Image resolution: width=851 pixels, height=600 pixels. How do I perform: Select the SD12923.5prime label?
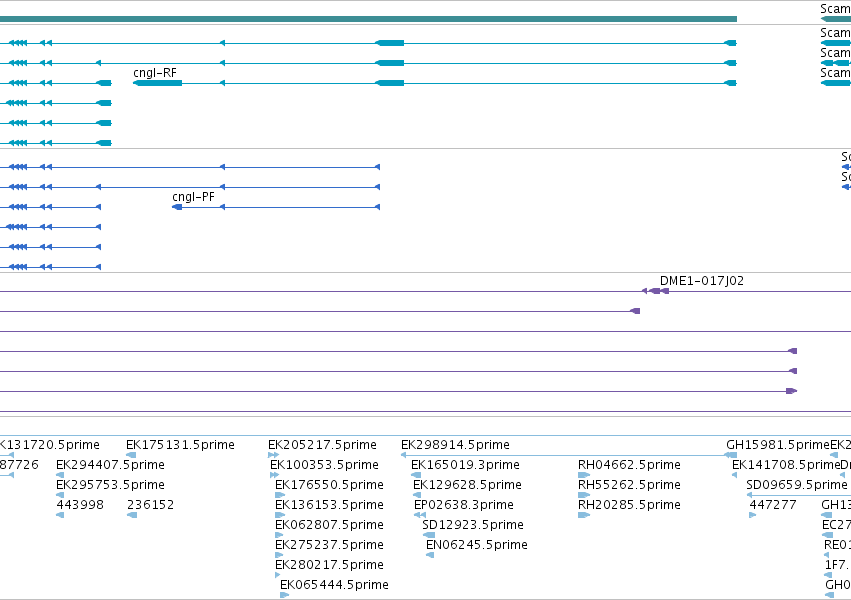coord(473,525)
